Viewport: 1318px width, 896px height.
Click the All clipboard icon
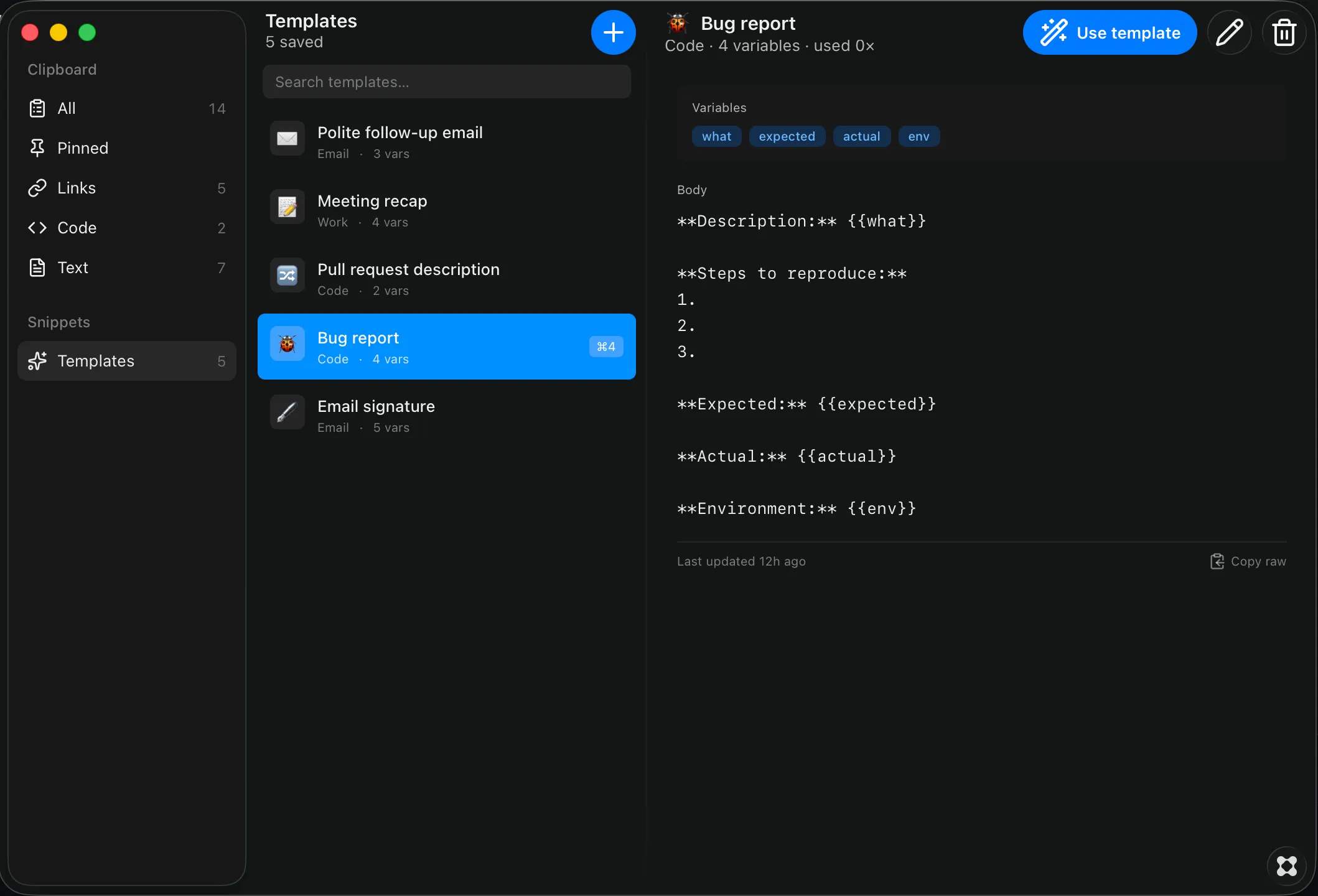pyautogui.click(x=37, y=108)
